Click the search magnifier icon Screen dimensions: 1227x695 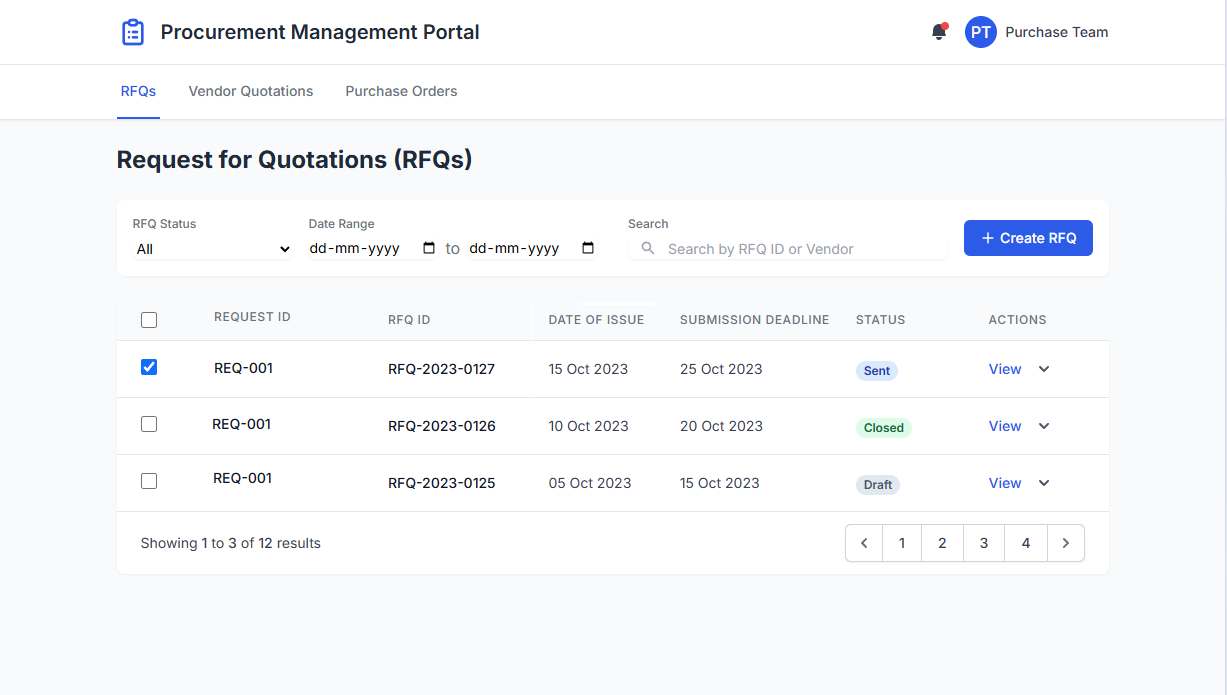tap(648, 248)
